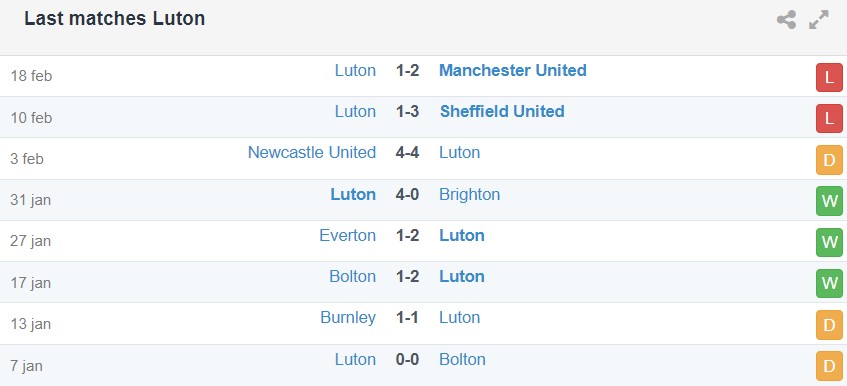Click the W badge for Brighton match
Viewport: 847px width, 386px height.
pos(829,201)
